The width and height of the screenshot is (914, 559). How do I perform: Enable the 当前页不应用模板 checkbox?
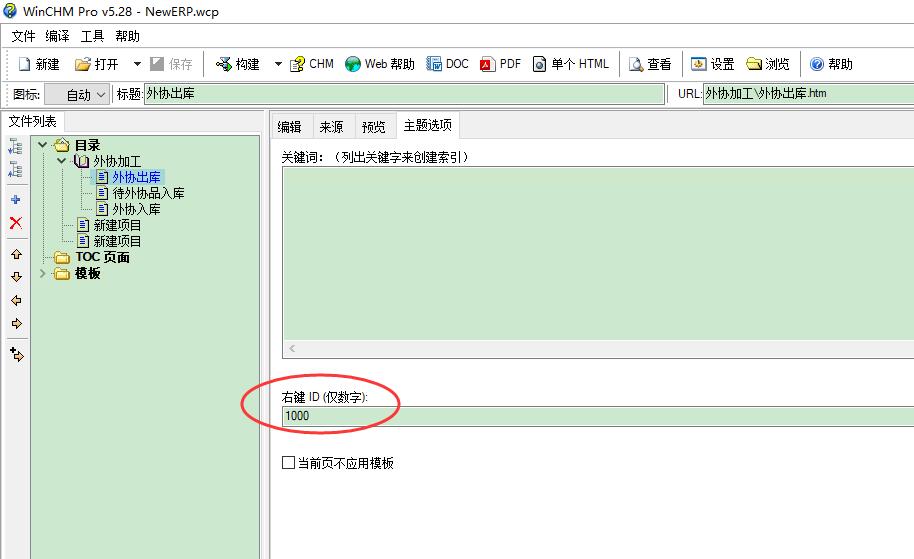(288, 463)
